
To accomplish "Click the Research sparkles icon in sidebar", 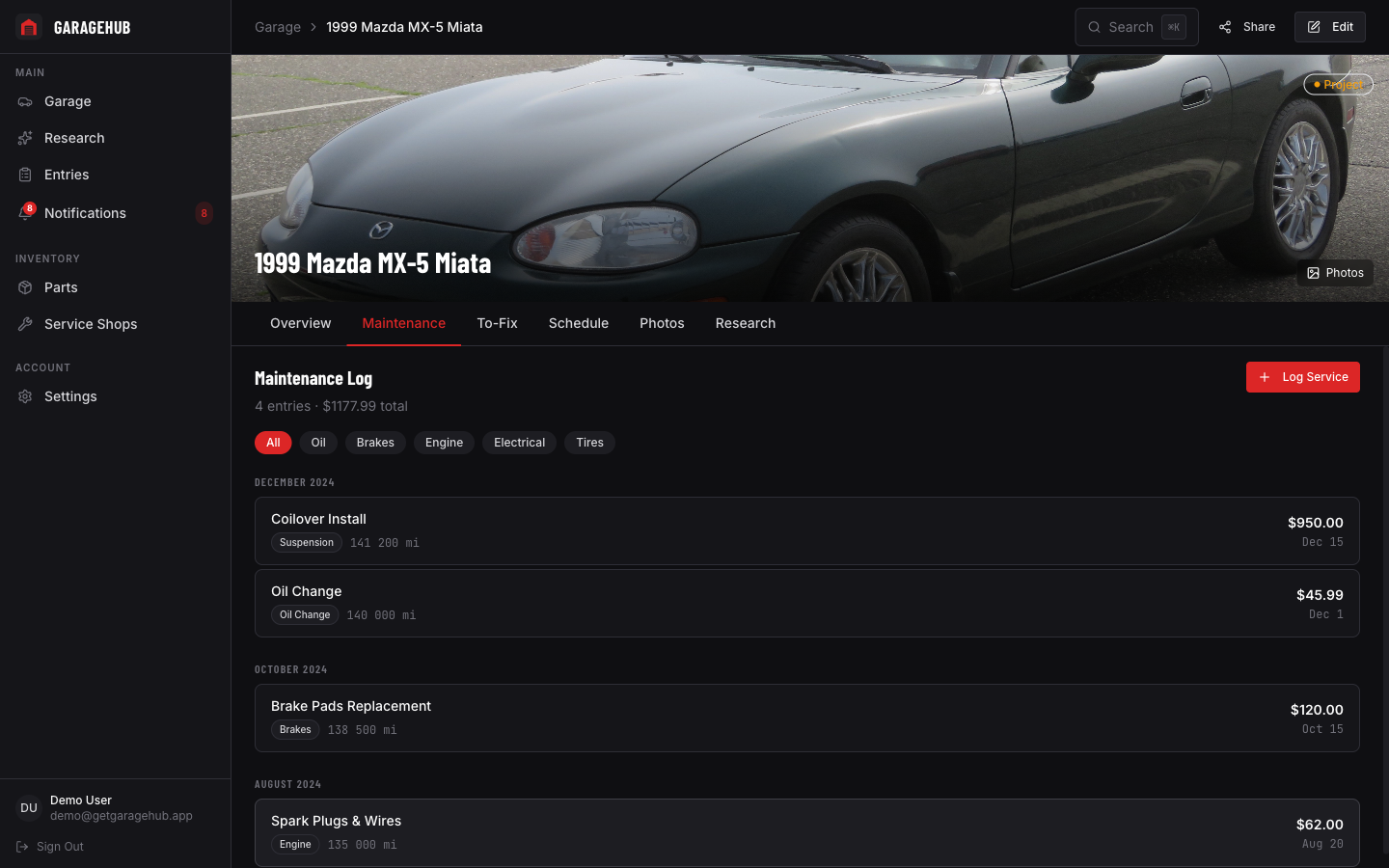I will coord(25,138).
